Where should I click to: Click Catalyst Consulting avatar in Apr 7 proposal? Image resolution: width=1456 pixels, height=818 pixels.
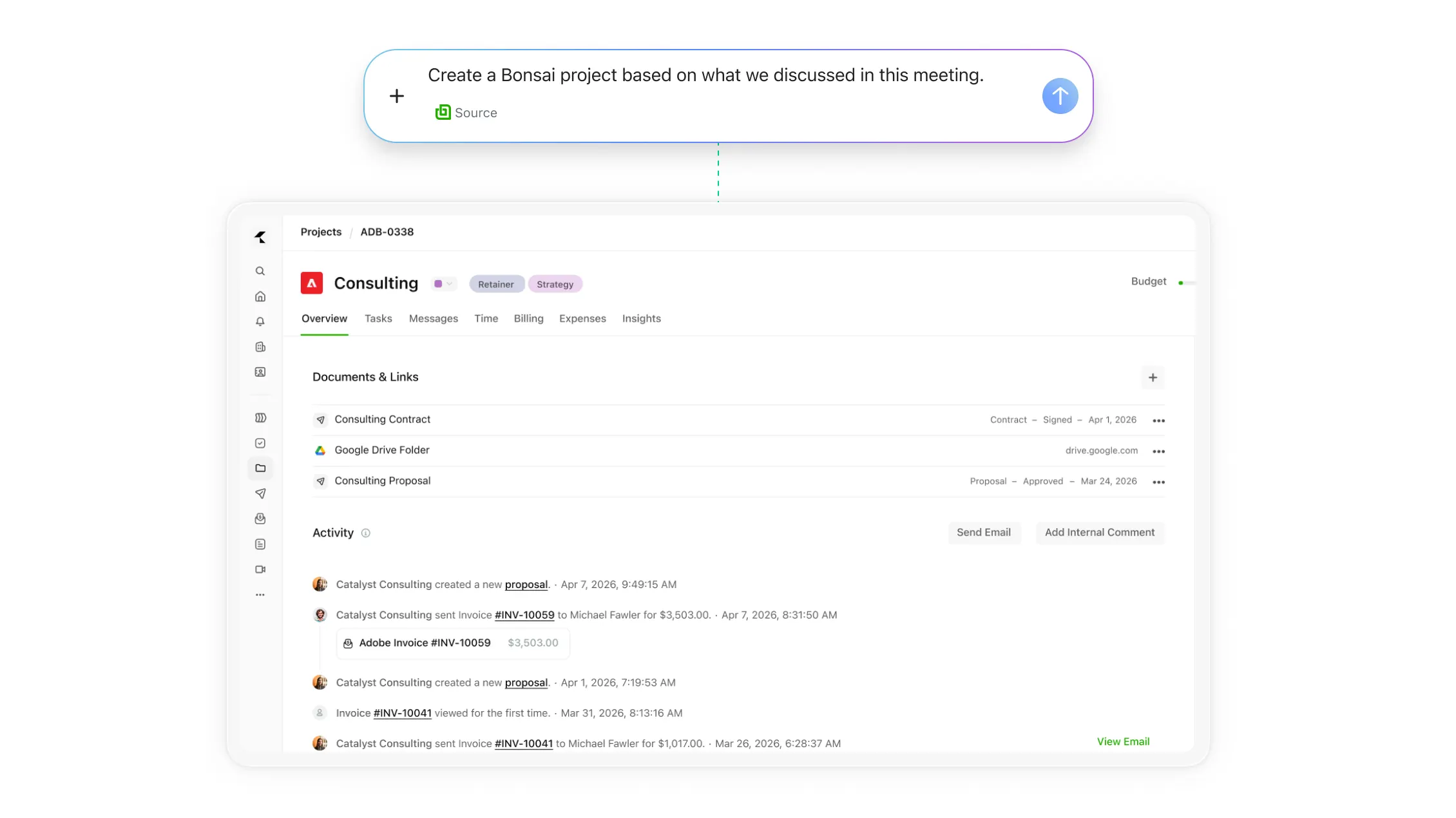point(320,584)
